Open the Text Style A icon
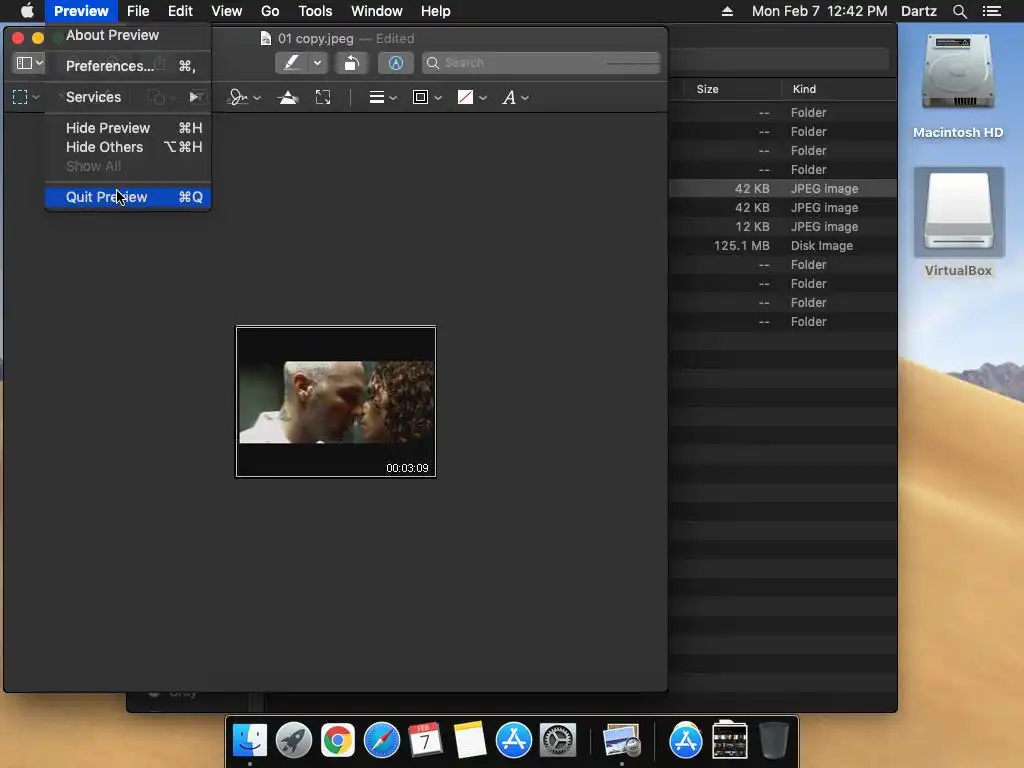Viewport: 1024px width, 768px height. pos(509,97)
